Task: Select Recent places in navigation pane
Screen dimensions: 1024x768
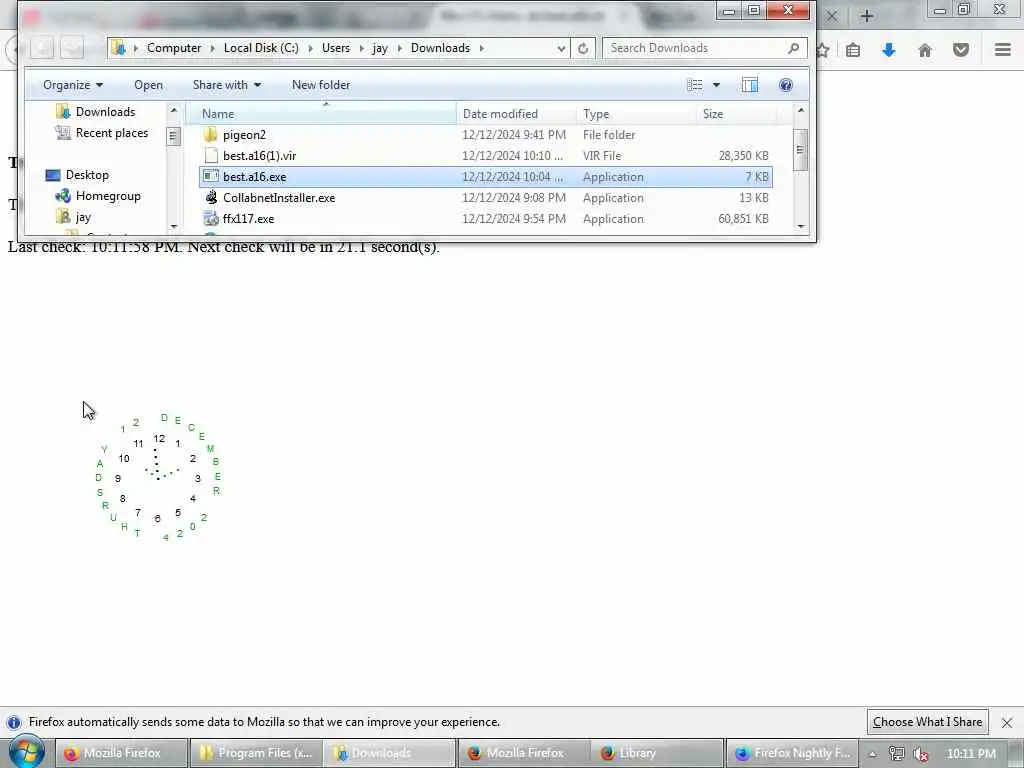Action: pyautogui.click(x=112, y=133)
